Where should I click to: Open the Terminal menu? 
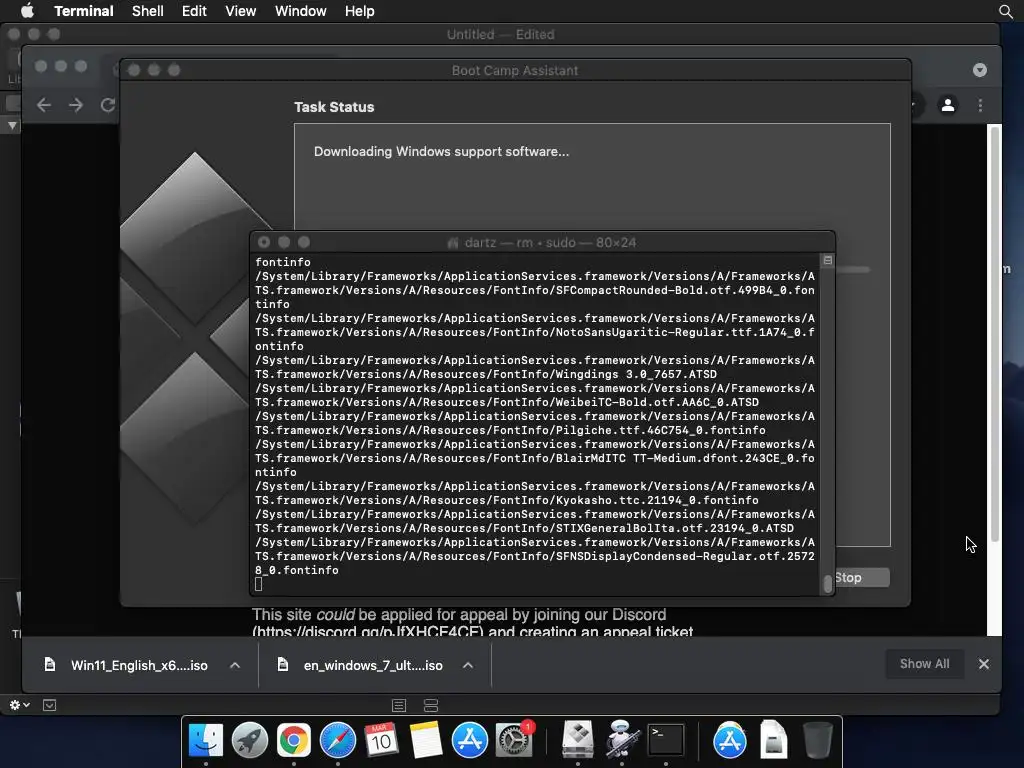coord(84,11)
